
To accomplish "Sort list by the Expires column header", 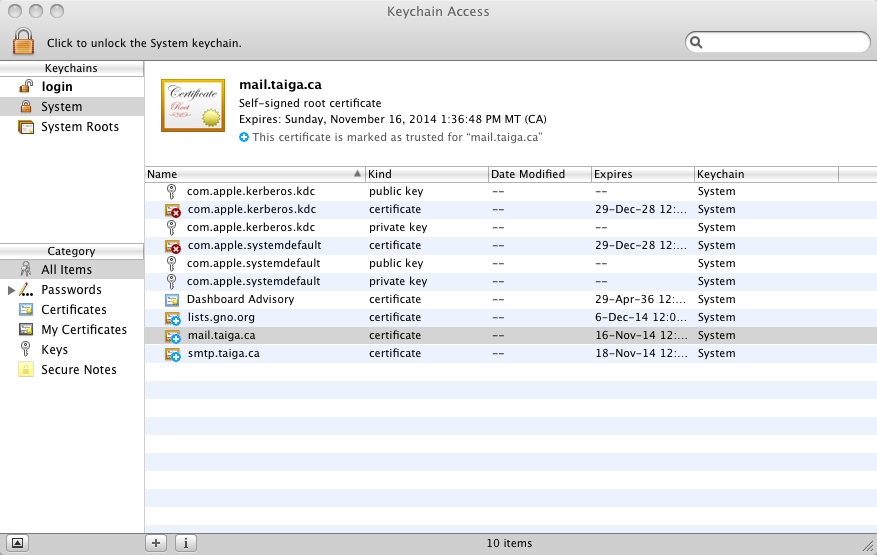I will tap(642, 174).
